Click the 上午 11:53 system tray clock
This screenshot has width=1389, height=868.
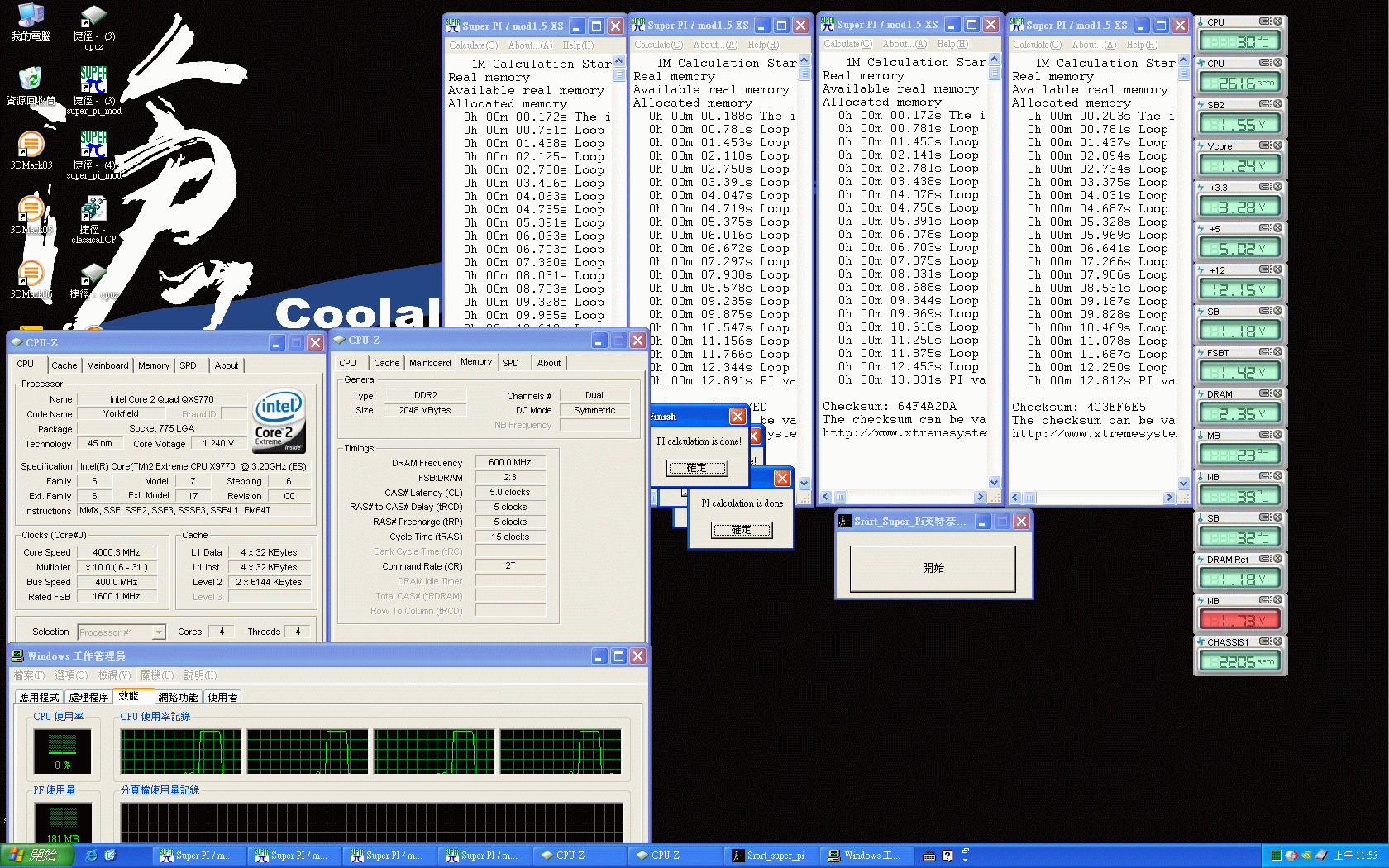tap(1355, 856)
